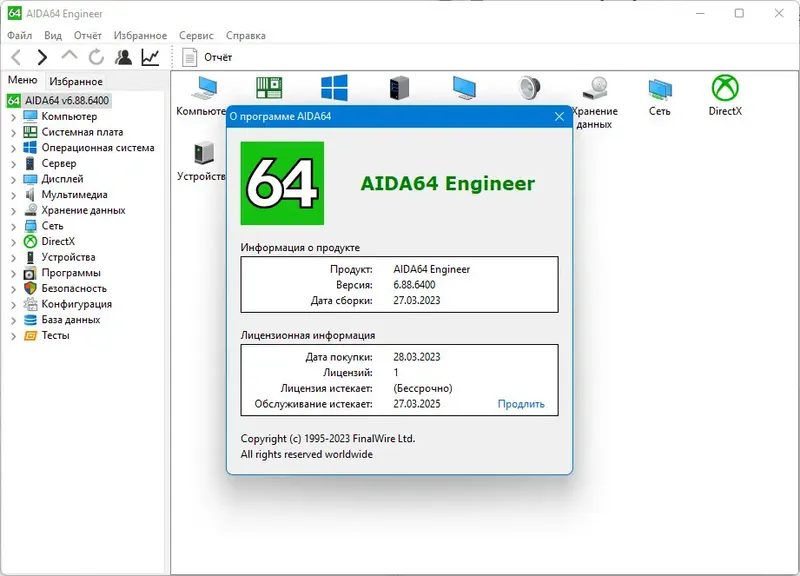Click the shield icon of Безопасность in tree
Viewport: 800px width, 576px height.
(x=31, y=288)
